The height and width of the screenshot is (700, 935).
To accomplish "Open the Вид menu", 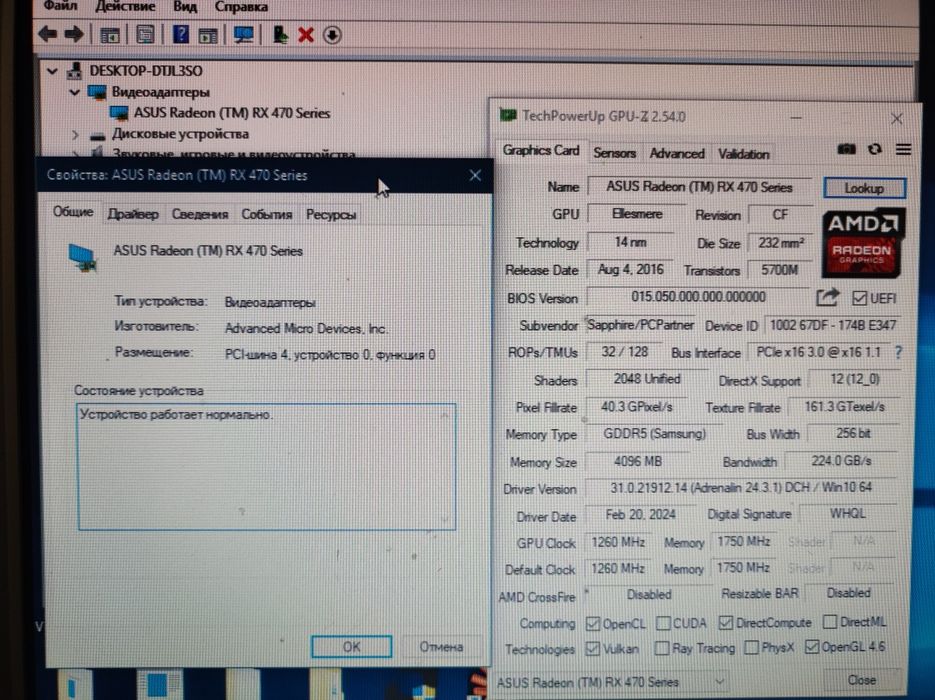I will coord(185,7).
